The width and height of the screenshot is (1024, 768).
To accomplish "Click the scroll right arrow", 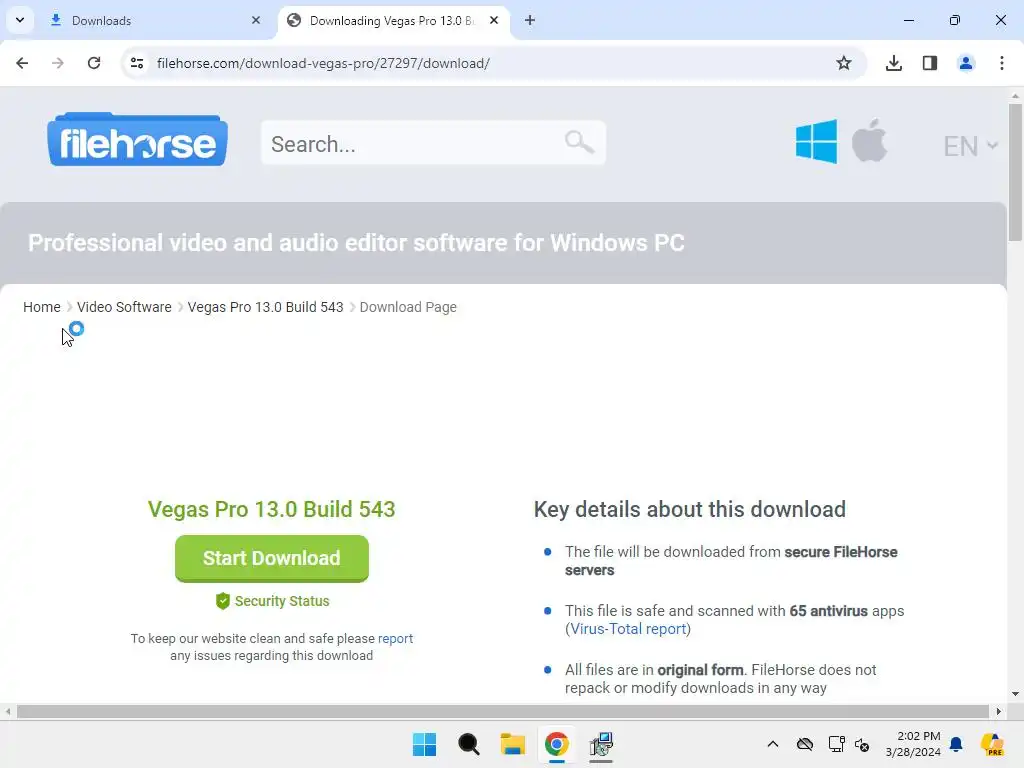I will (999, 711).
